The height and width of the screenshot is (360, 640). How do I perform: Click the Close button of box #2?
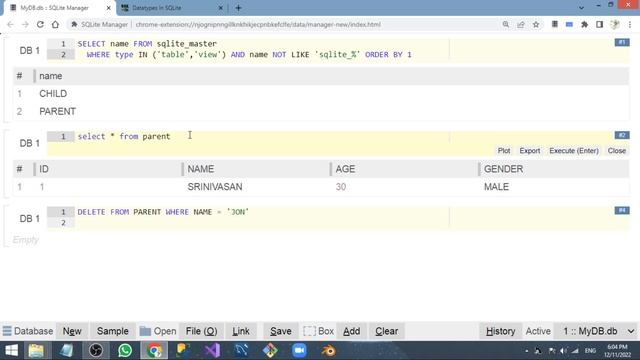617,151
